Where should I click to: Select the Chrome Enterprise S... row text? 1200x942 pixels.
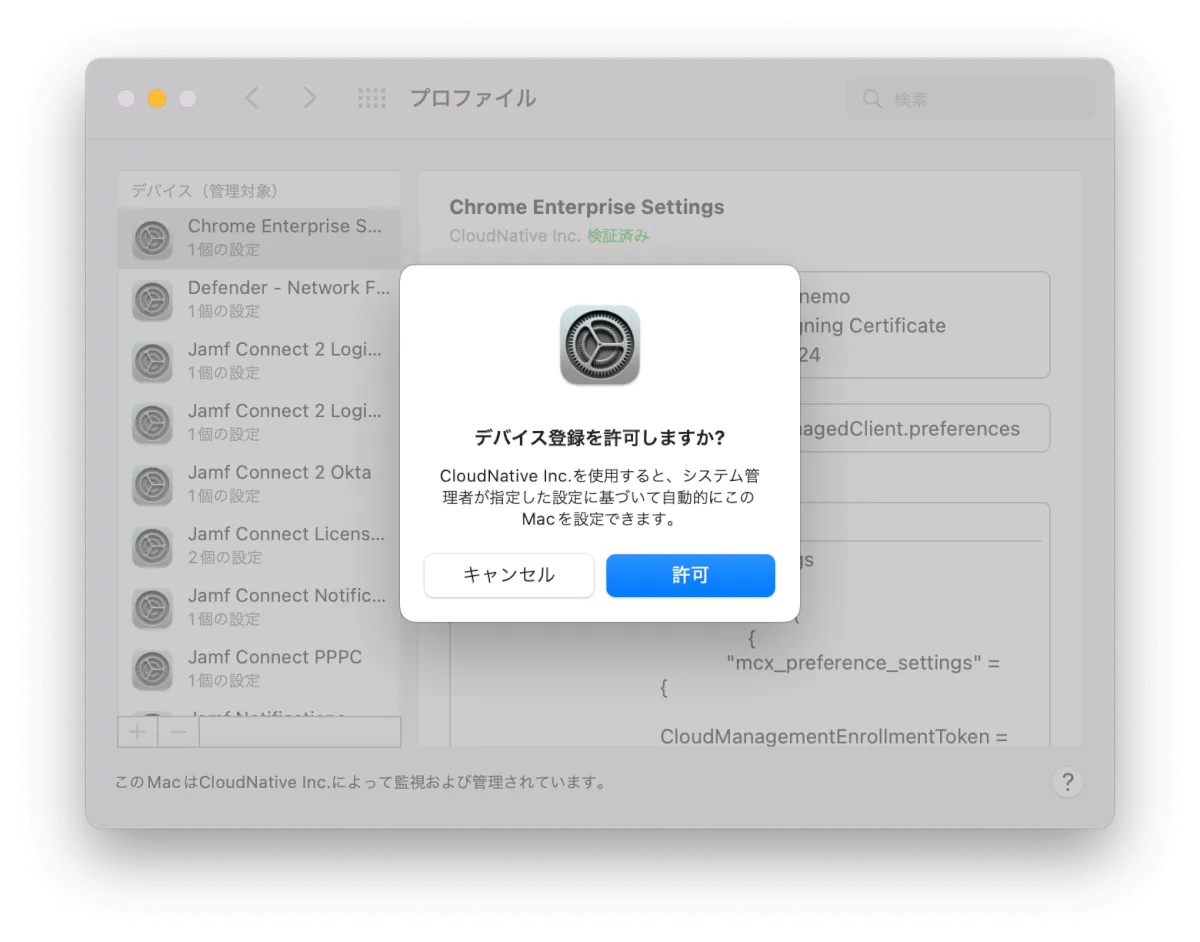point(285,226)
